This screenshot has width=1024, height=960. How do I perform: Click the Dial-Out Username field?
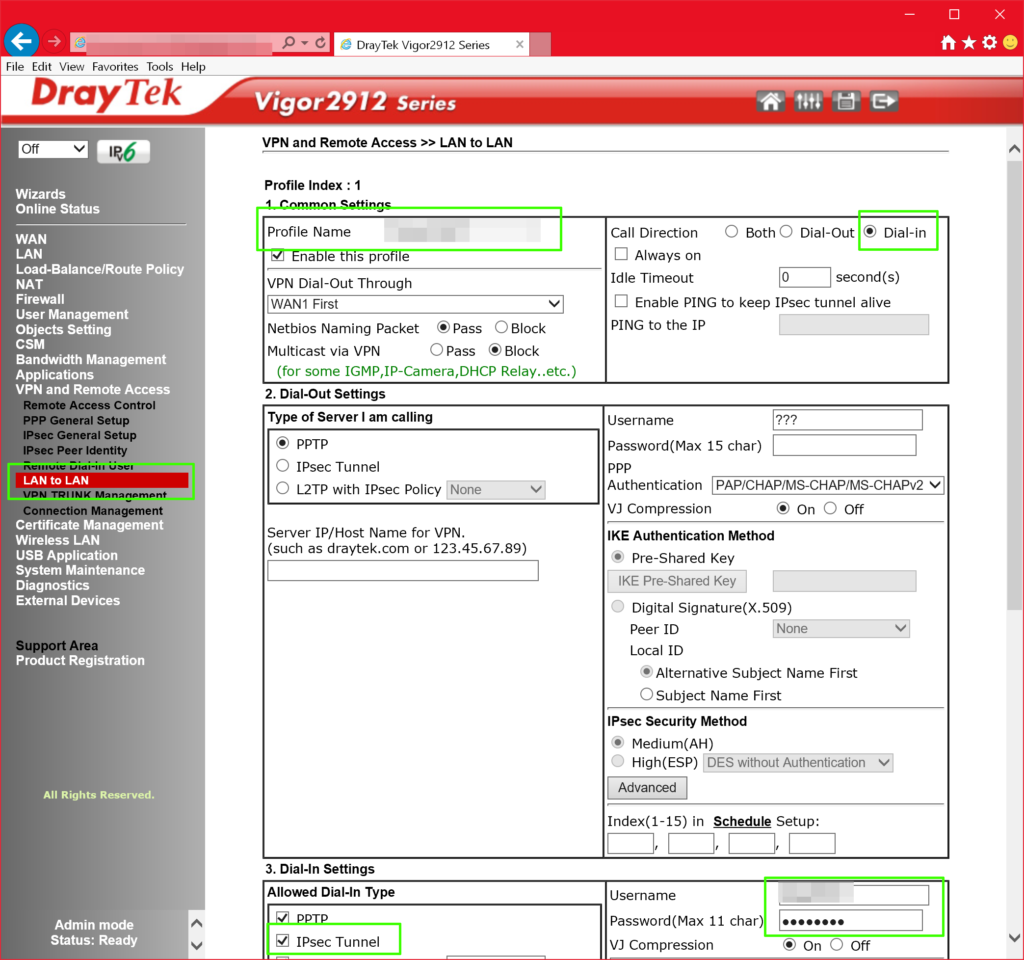point(848,420)
